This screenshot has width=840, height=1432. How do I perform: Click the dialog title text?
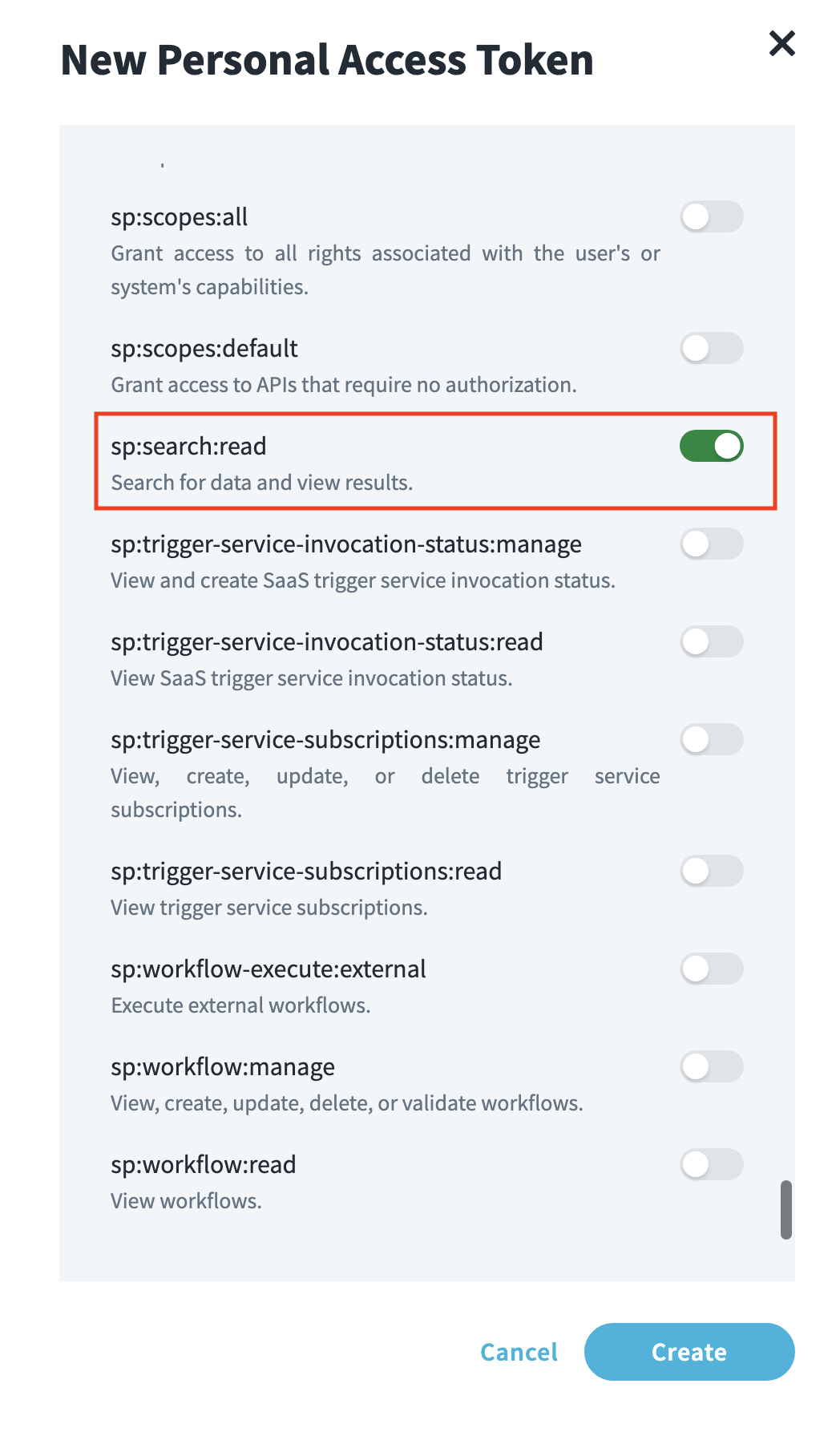pos(327,59)
